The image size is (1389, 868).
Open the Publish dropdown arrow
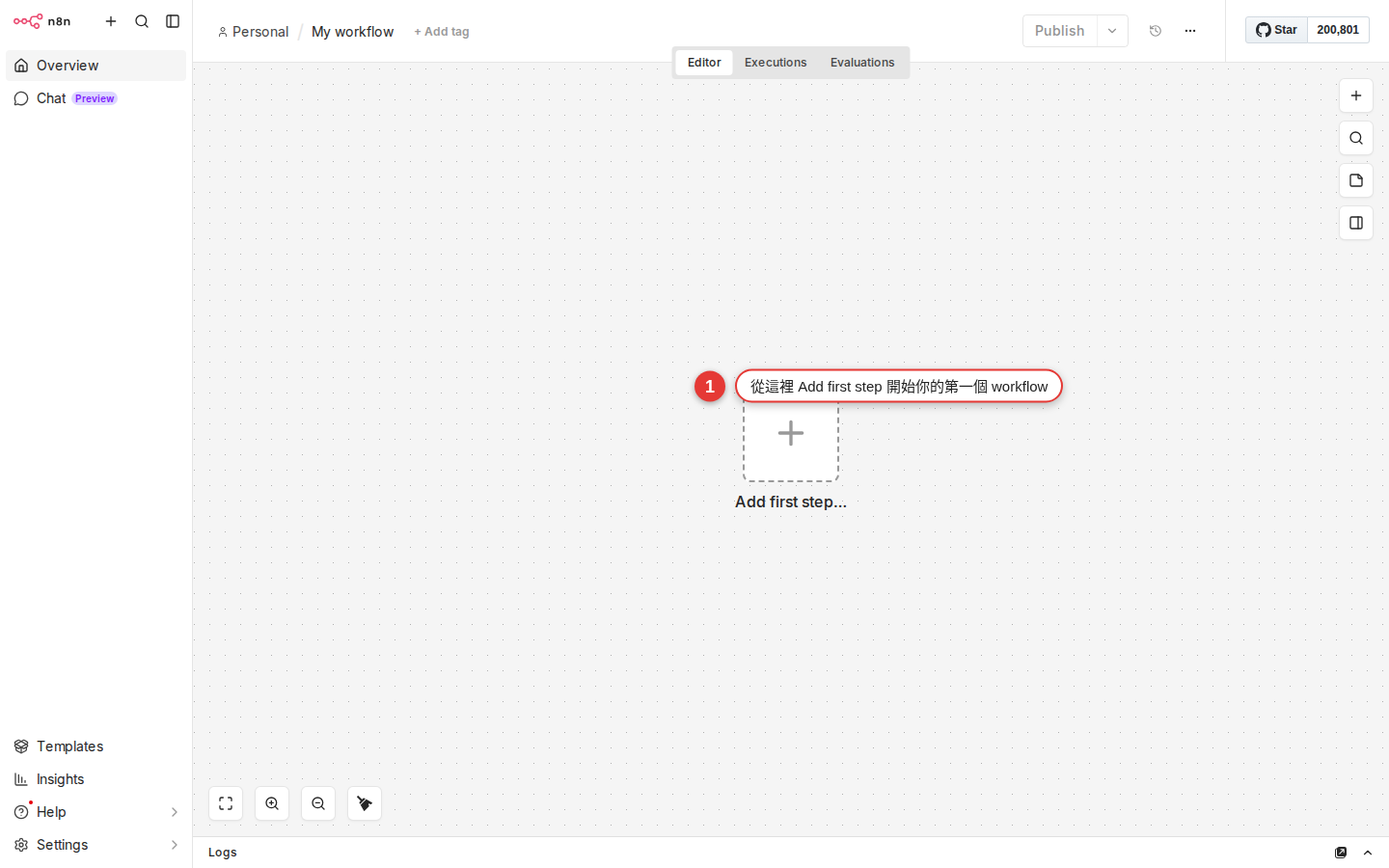point(1112,31)
